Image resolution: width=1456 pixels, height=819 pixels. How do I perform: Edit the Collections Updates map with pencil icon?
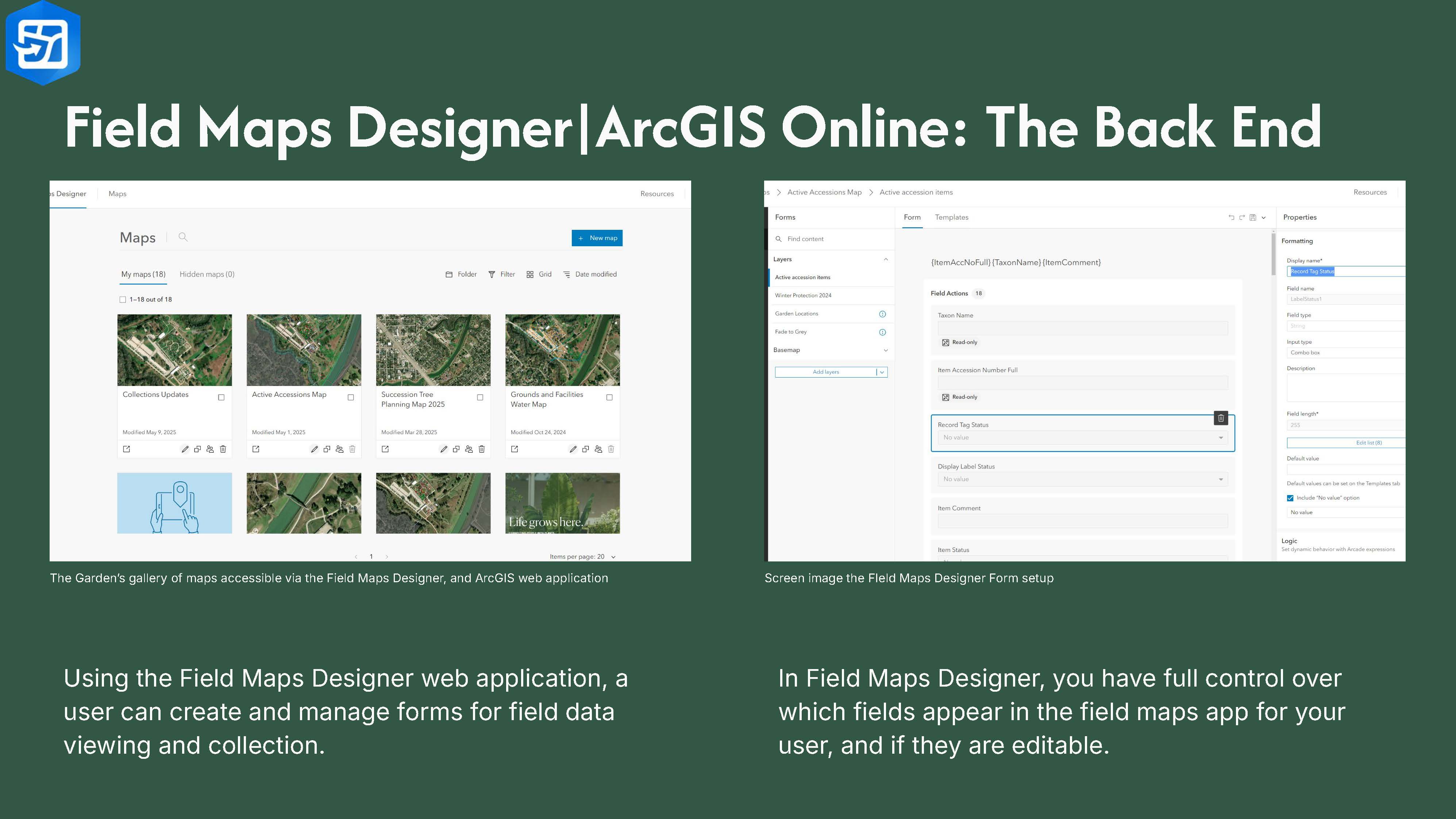click(x=185, y=449)
